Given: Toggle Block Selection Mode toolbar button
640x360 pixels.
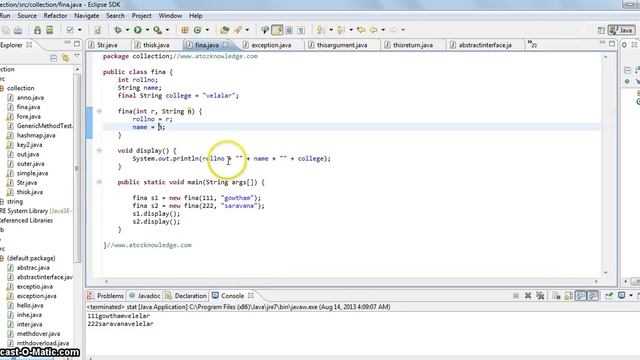Looking at the screenshot, I should click(x=289, y=30).
